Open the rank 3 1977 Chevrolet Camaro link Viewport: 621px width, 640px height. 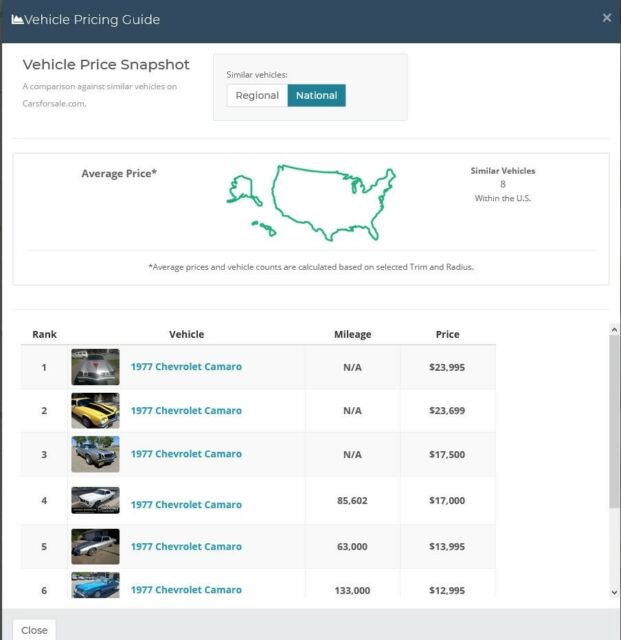coord(186,454)
